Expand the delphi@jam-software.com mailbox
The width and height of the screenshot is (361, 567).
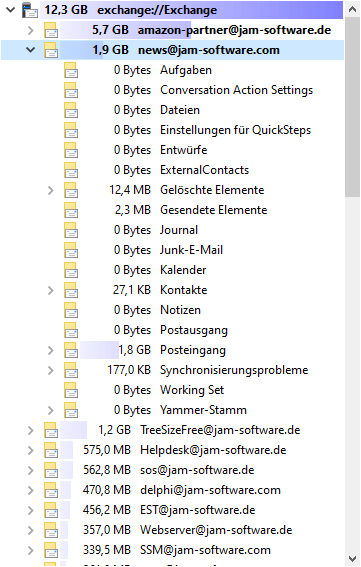click(x=31, y=490)
